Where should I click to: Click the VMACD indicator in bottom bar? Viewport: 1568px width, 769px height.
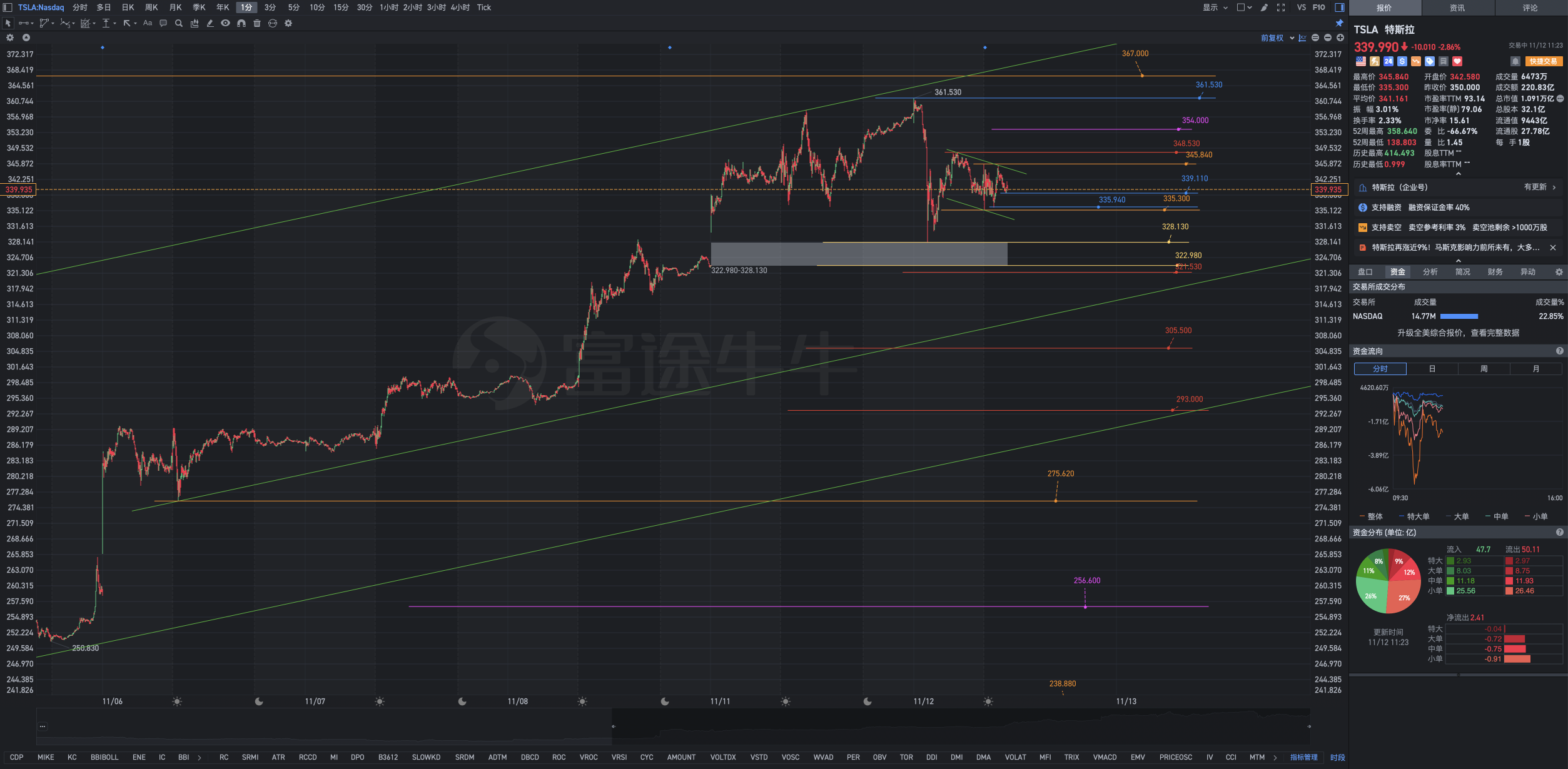pos(1105,757)
